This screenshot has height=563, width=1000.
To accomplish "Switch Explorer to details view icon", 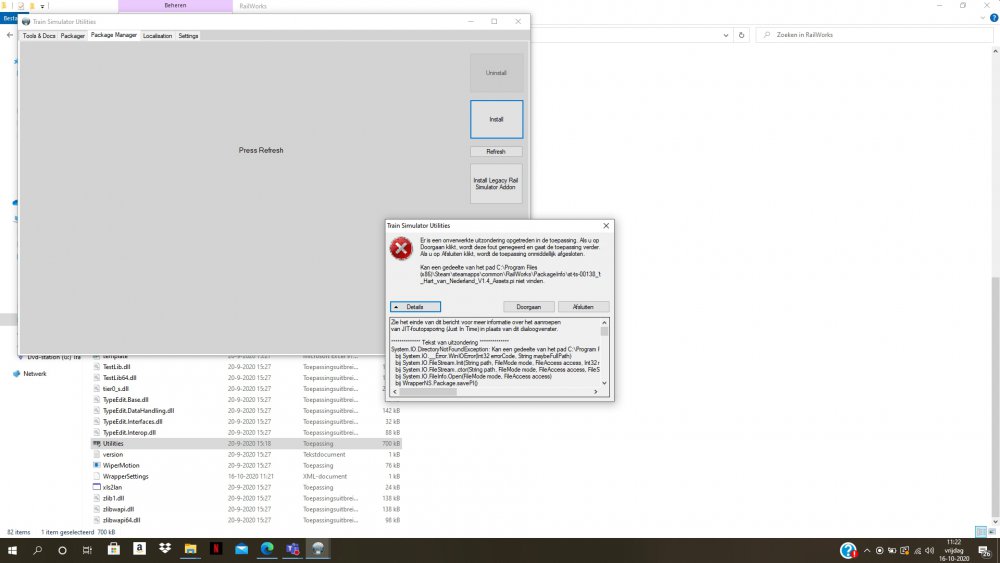I will pyautogui.click(x=981, y=532).
